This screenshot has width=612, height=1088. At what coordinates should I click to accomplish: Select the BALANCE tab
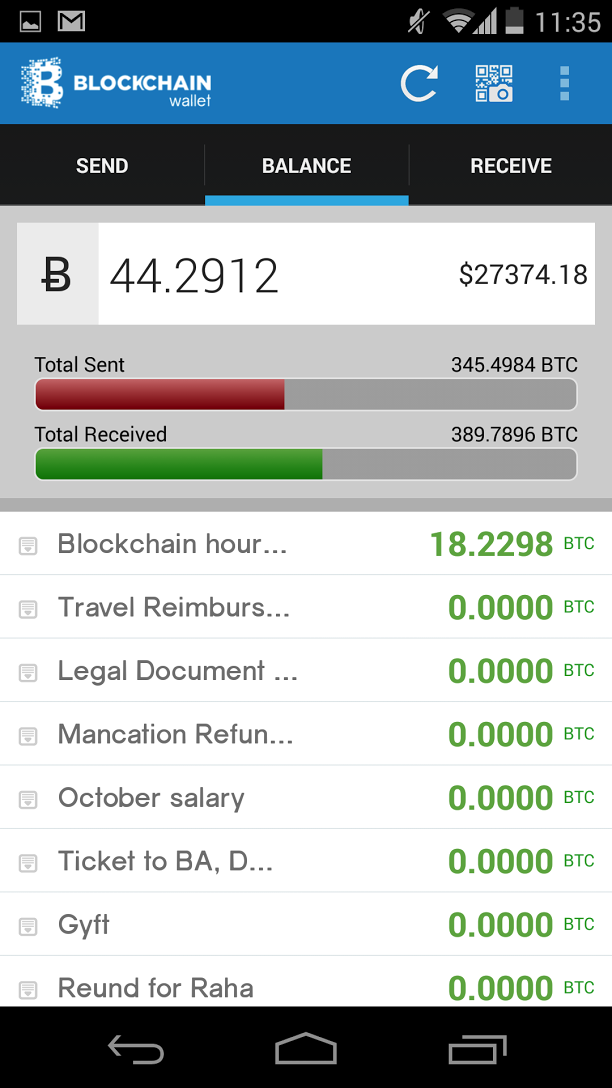pos(306,166)
